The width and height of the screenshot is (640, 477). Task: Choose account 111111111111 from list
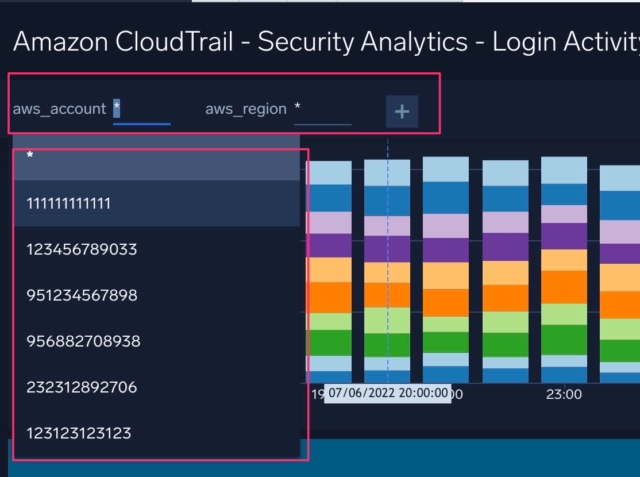[x=157, y=203]
